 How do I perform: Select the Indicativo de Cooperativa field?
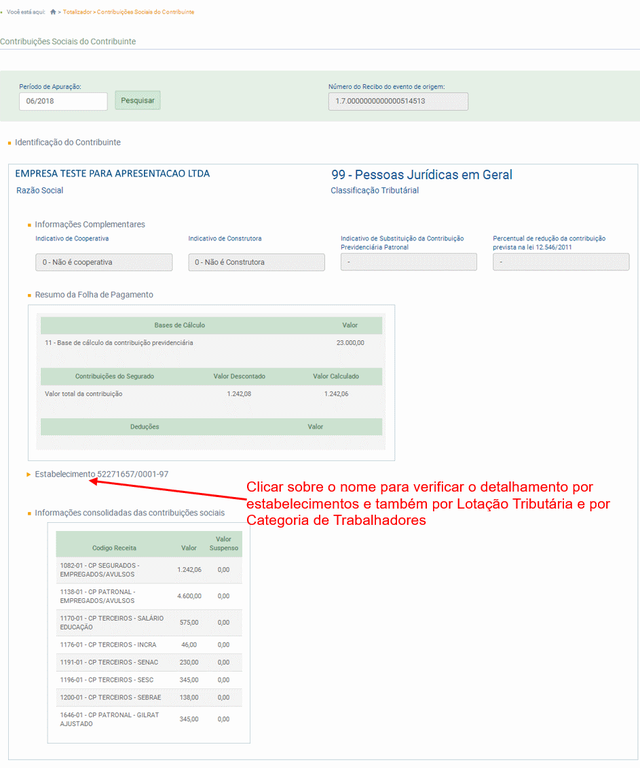[105, 262]
